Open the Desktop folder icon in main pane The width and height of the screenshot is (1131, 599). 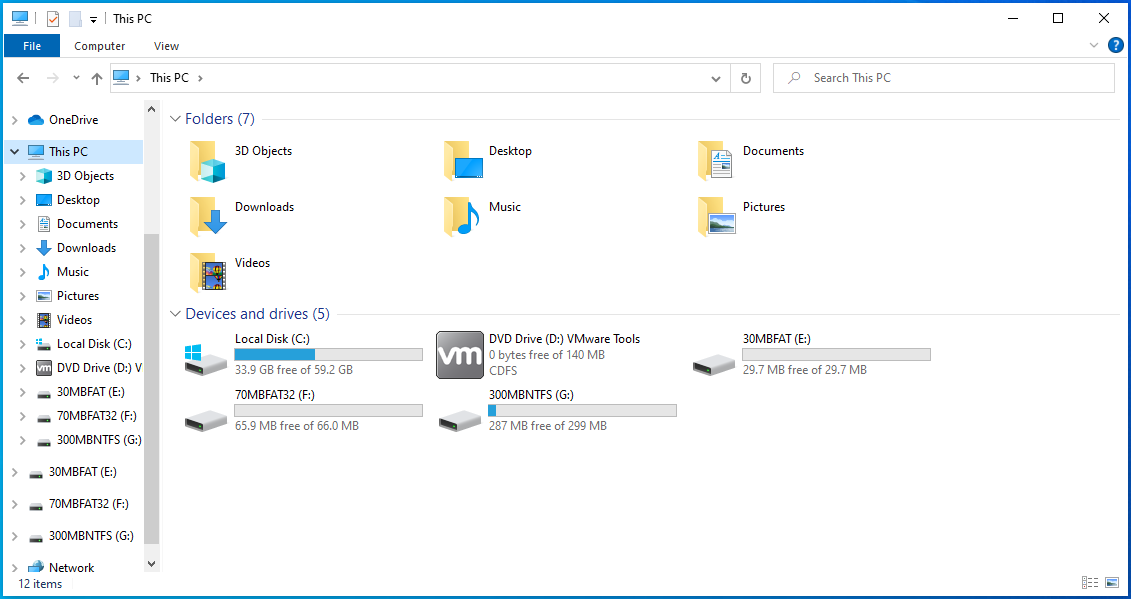[462, 161]
